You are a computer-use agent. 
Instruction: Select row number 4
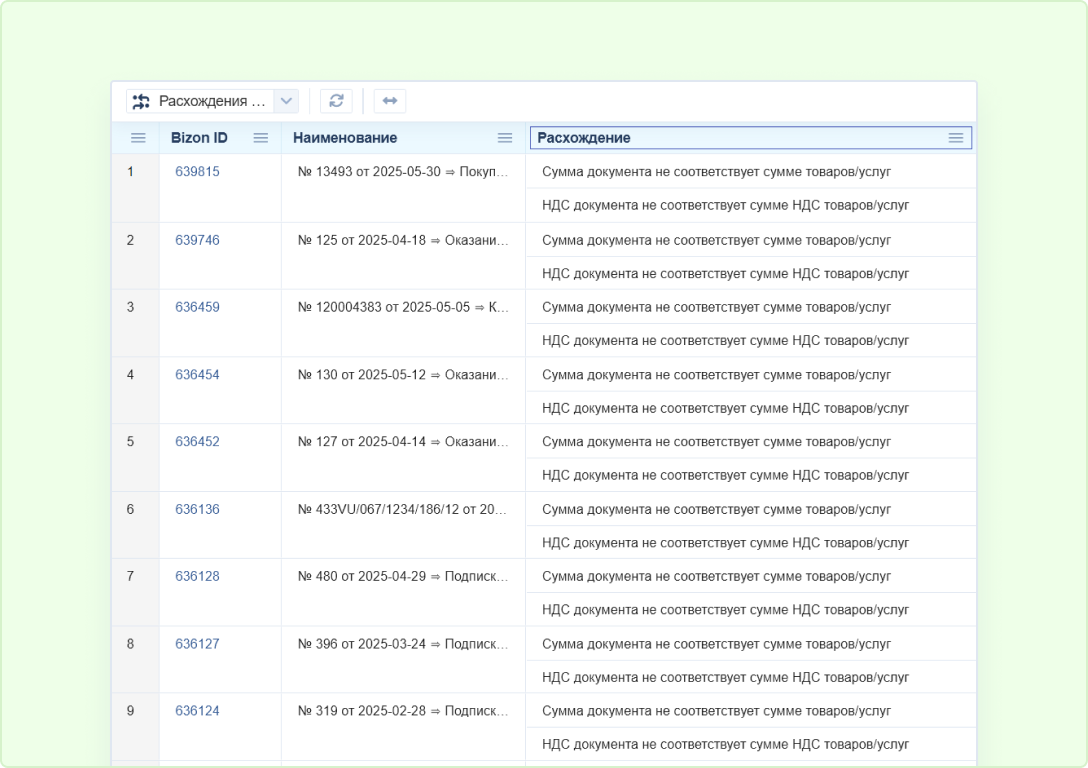(131, 375)
